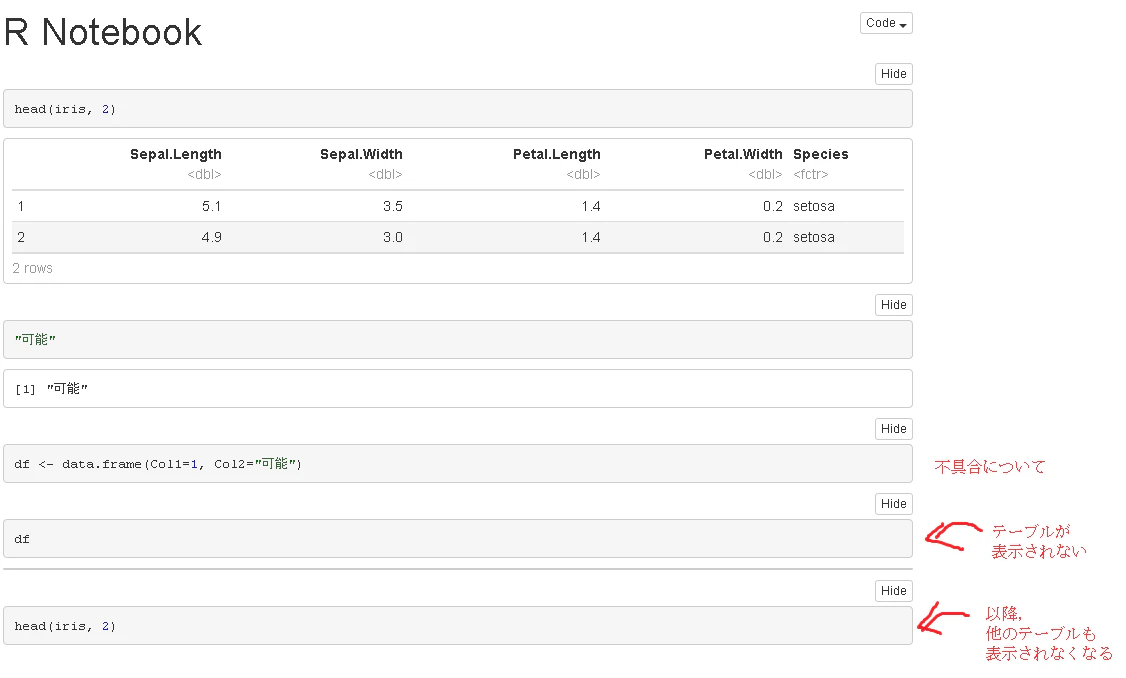Click the Species column header
This screenshot has height=678, width=1126.
pyautogui.click(x=821, y=154)
